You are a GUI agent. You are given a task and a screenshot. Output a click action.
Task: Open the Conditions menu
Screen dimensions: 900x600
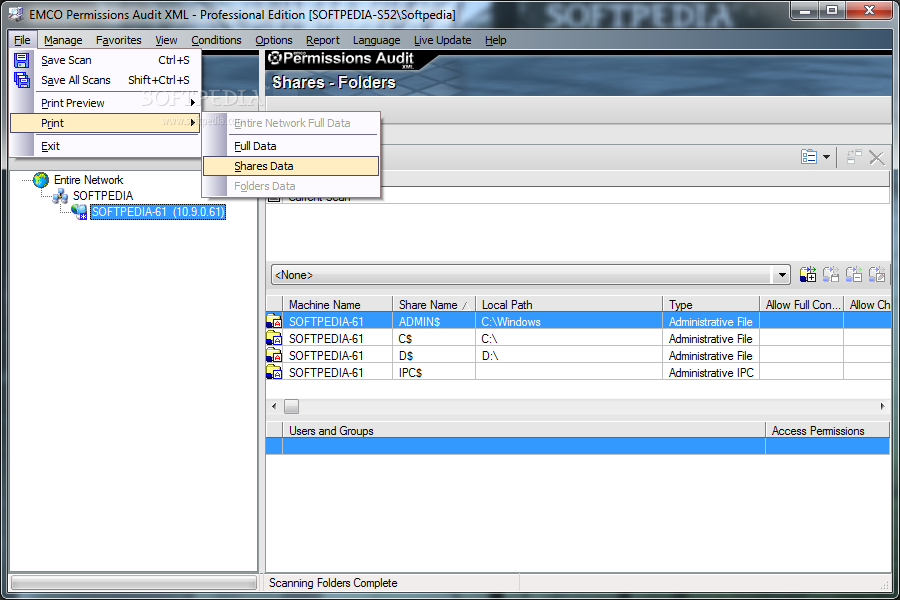216,40
